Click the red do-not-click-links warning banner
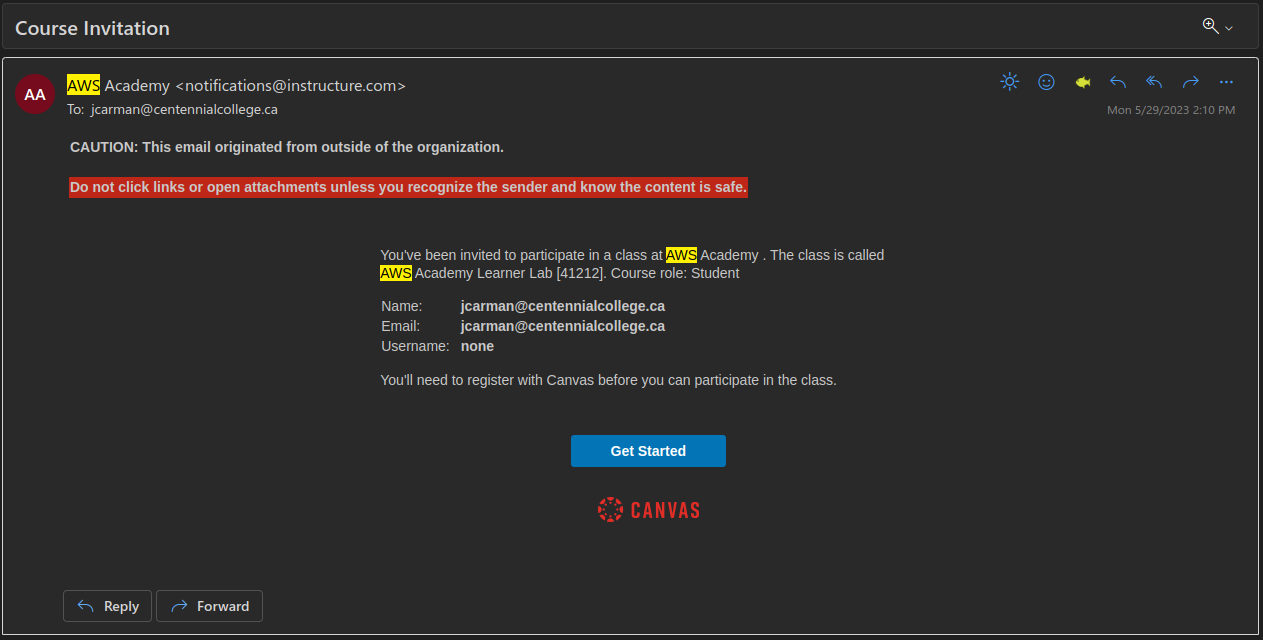The height and width of the screenshot is (640, 1263). [408, 187]
